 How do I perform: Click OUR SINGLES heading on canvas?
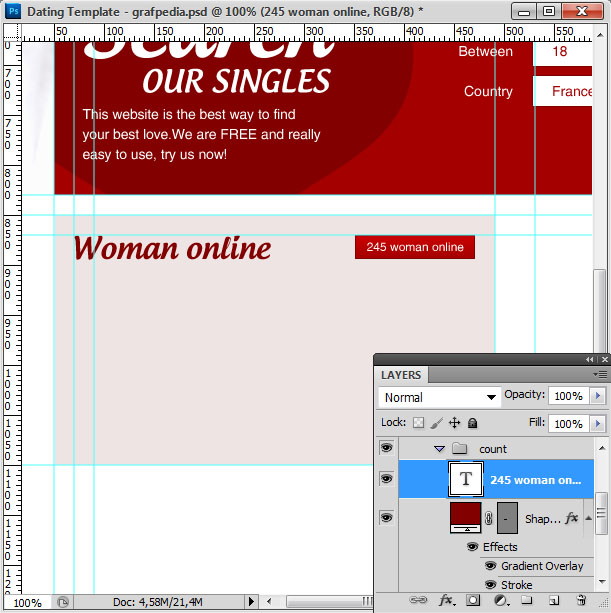coord(237,81)
